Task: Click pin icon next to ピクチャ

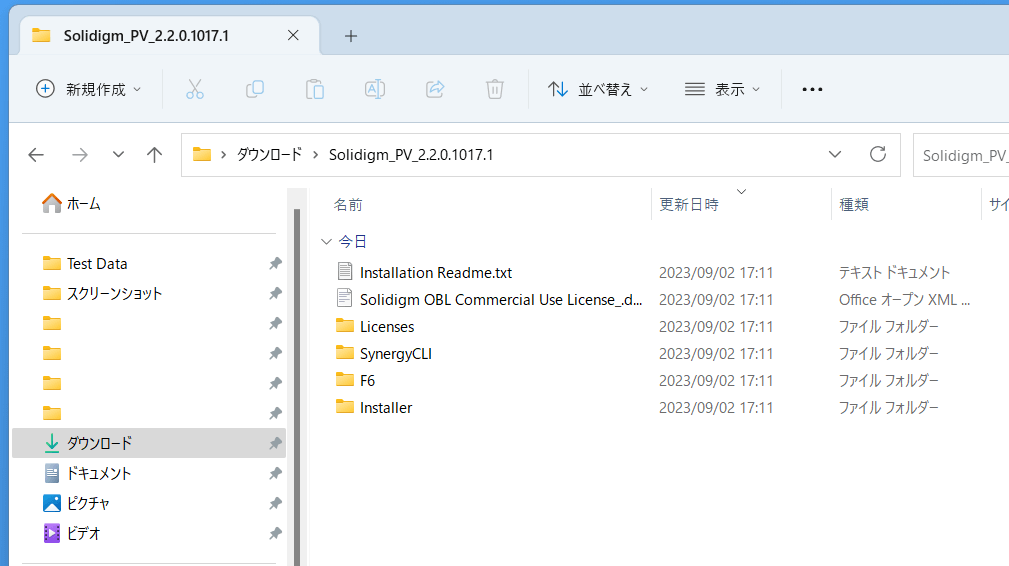Action: tap(275, 503)
